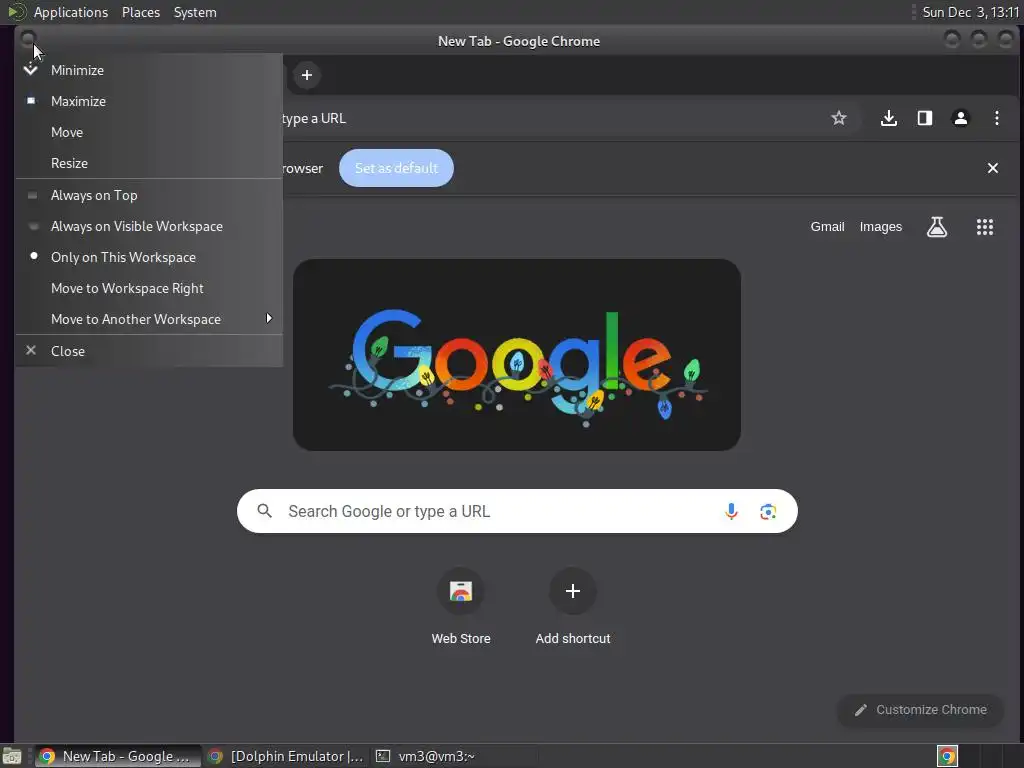Click the Google search box
Viewport: 1024px width, 768px height.
coord(517,511)
